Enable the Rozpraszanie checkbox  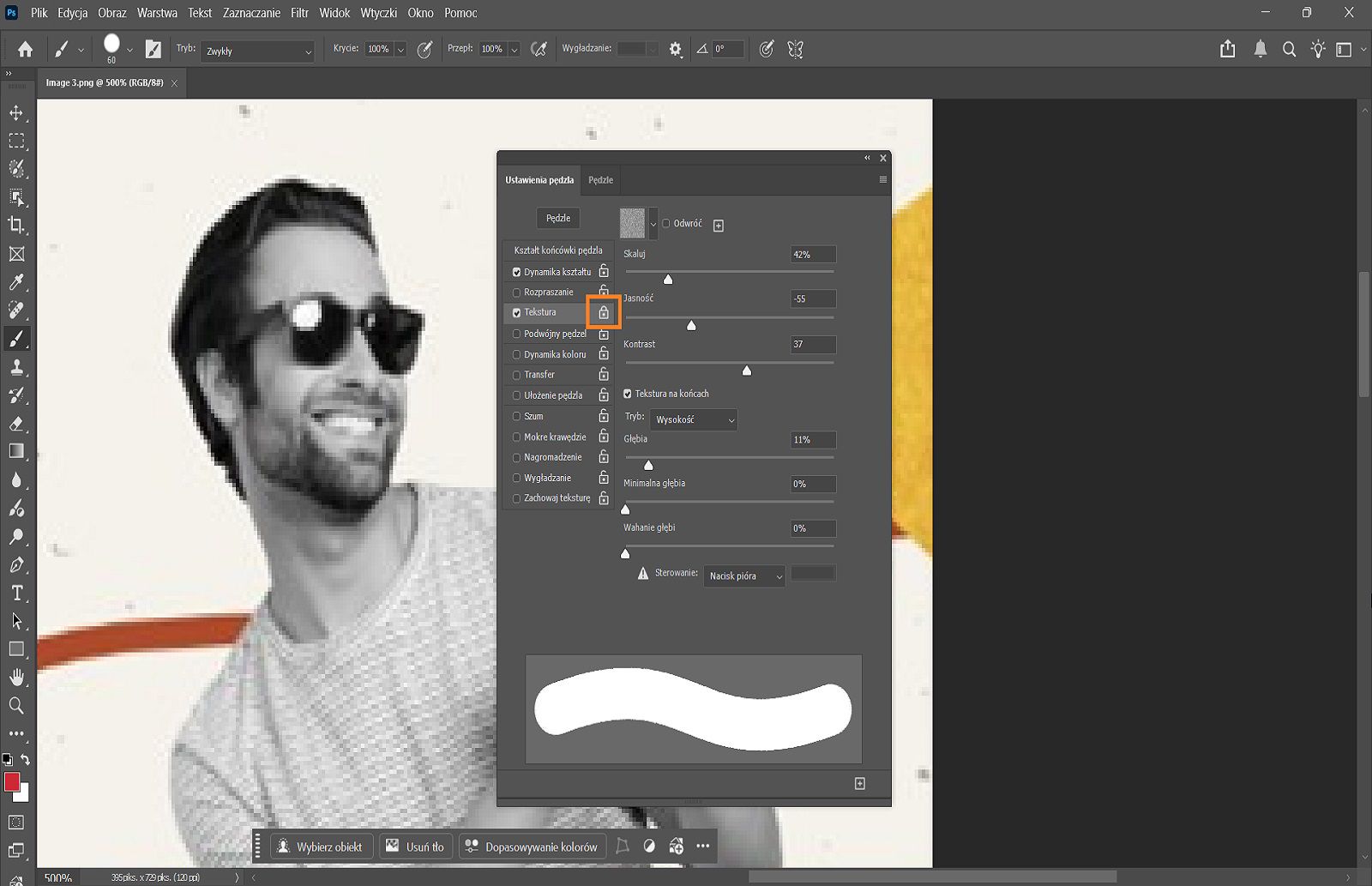tap(516, 292)
